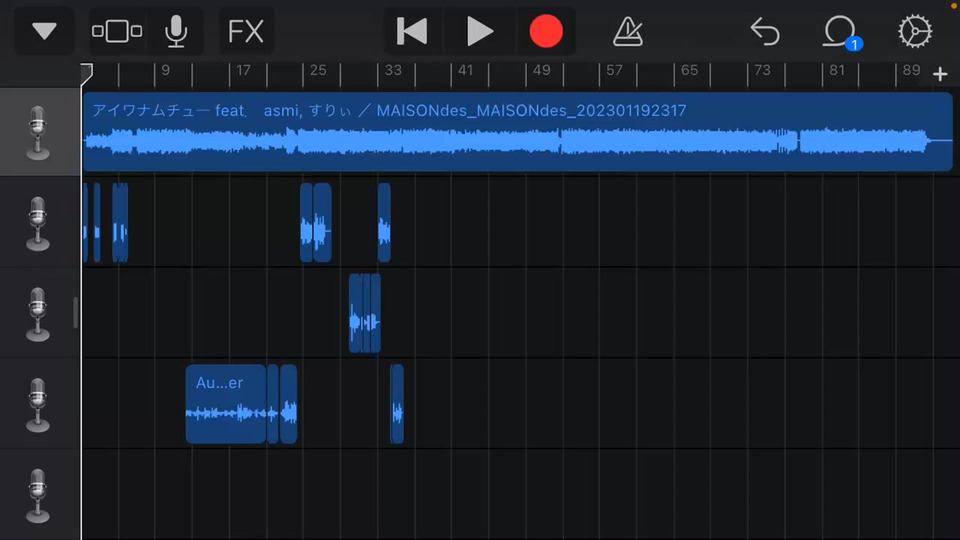Click bar 65 on the ruler
This screenshot has height=540, width=960.
click(689, 70)
